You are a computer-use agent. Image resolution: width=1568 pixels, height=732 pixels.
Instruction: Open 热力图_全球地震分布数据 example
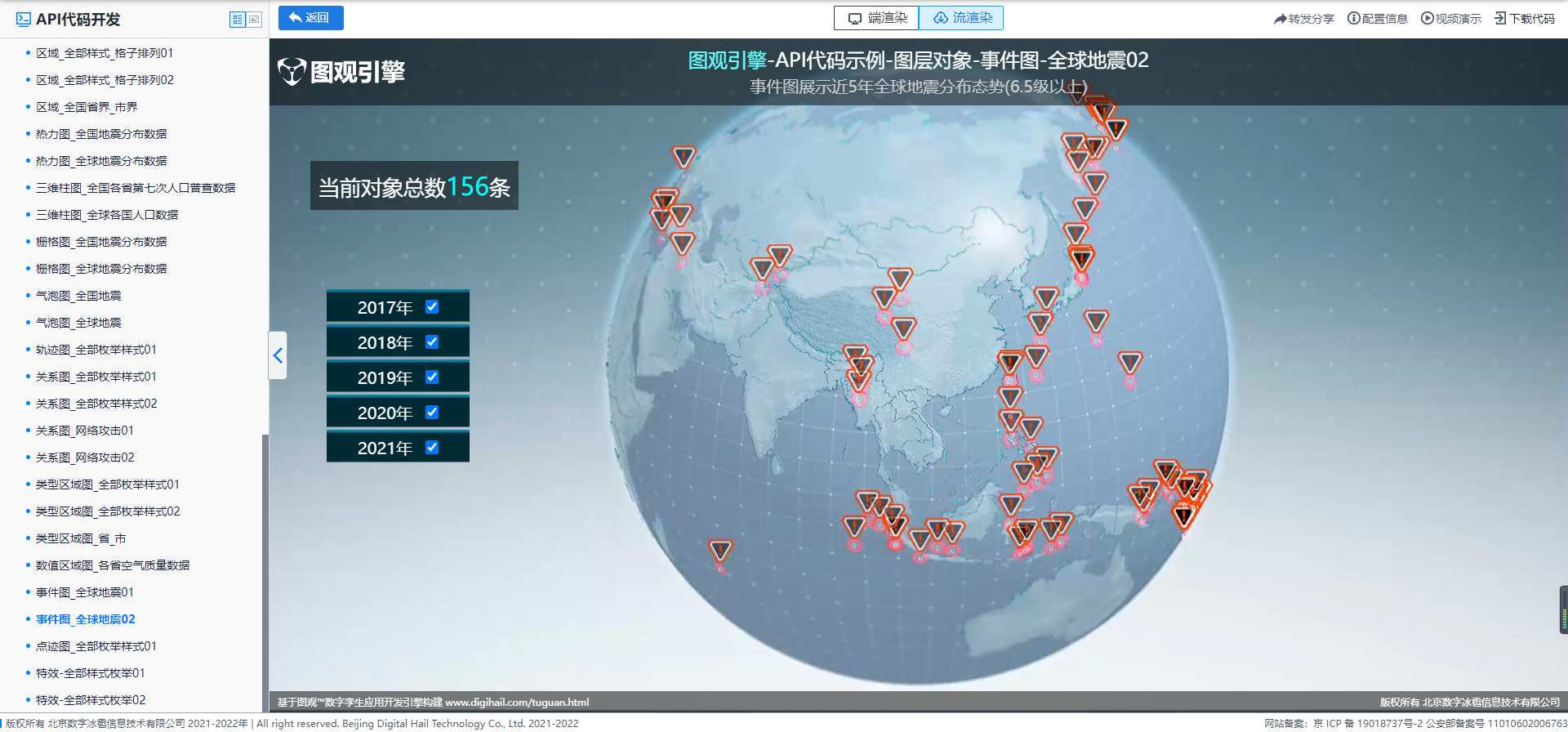[101, 161]
